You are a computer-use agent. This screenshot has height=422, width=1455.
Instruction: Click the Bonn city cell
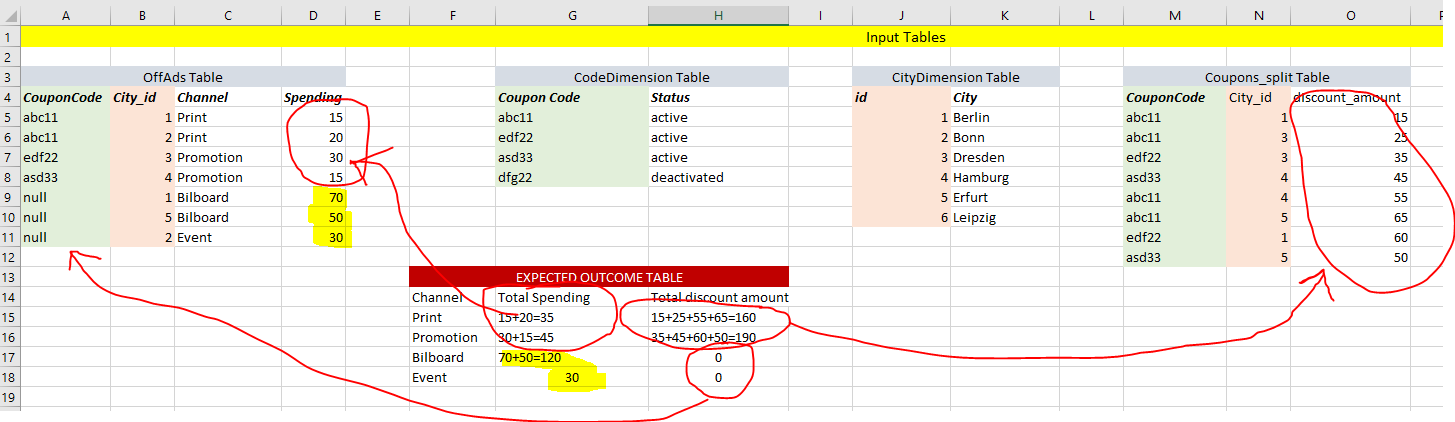[1004, 137]
